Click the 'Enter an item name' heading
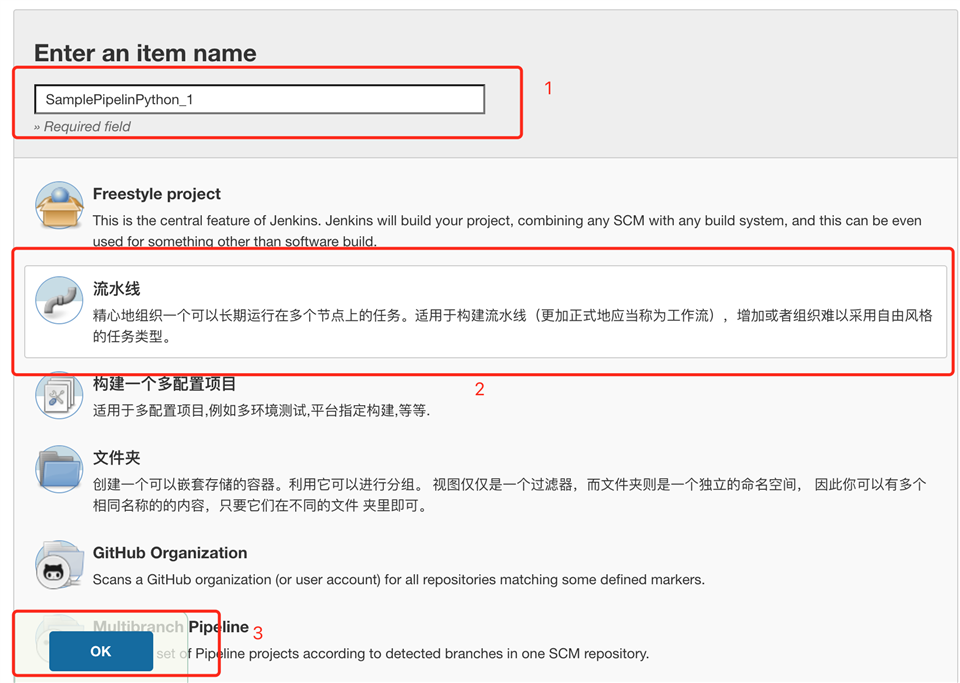This screenshot has height=683, width=960. point(145,53)
